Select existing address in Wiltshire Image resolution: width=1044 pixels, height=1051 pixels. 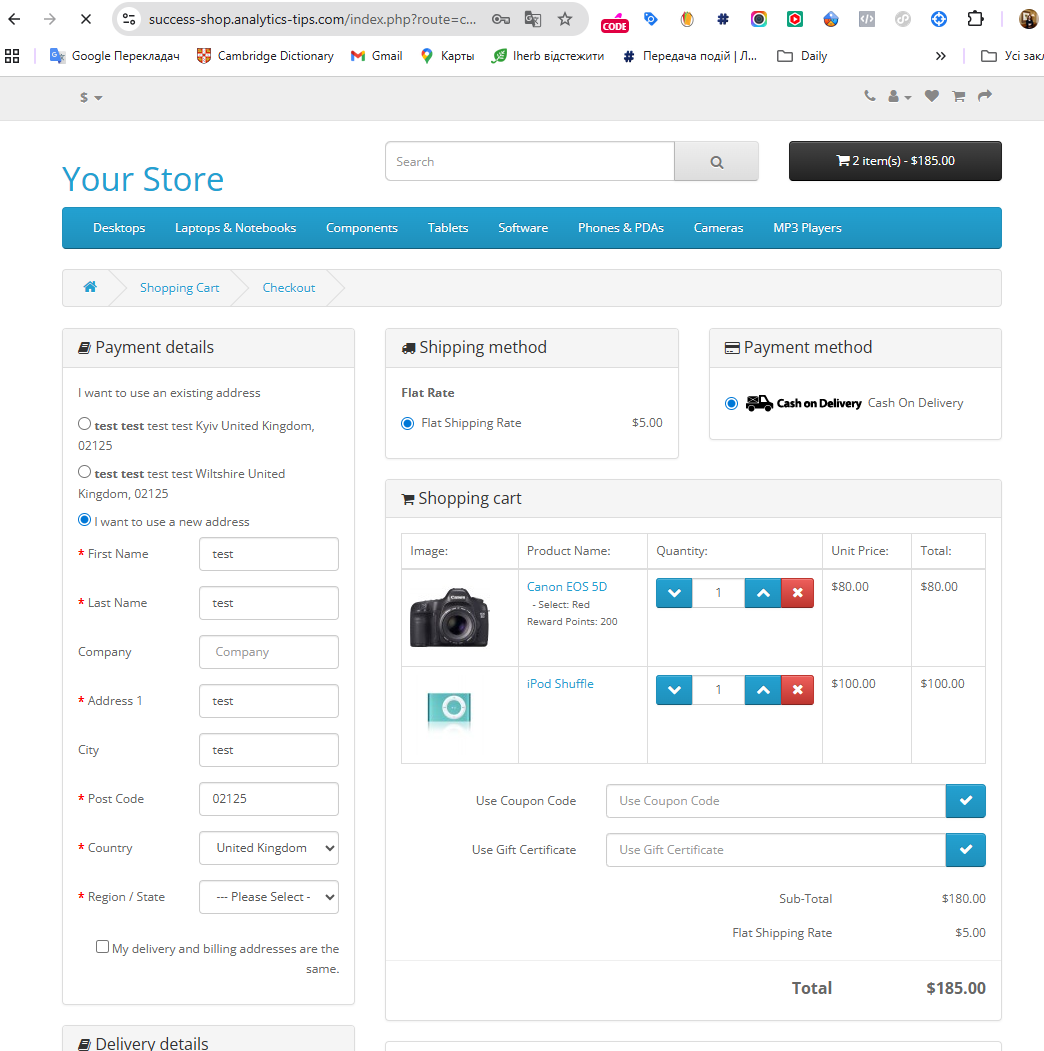(84, 473)
